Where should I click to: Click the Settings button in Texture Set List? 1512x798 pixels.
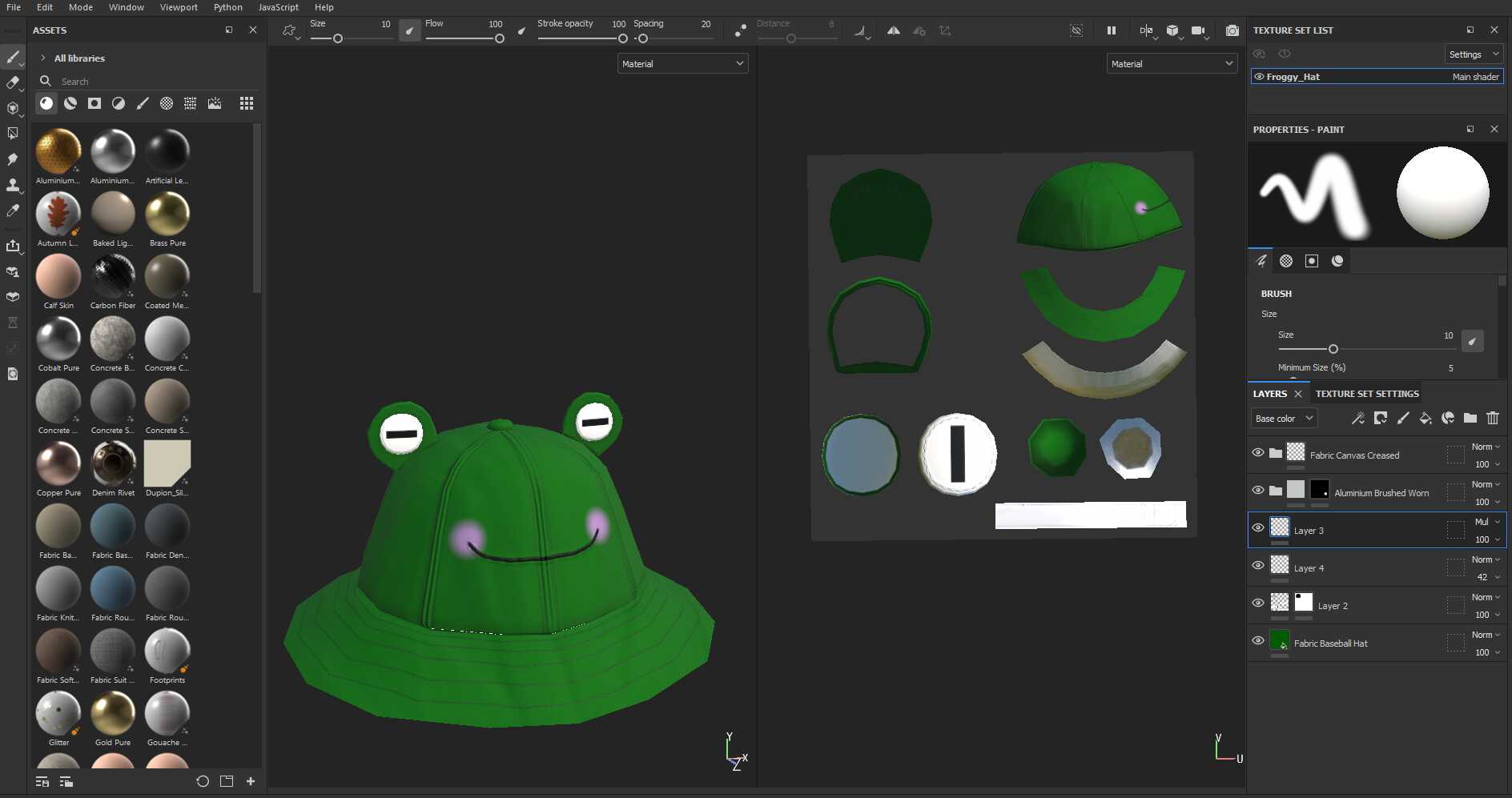click(x=1472, y=54)
